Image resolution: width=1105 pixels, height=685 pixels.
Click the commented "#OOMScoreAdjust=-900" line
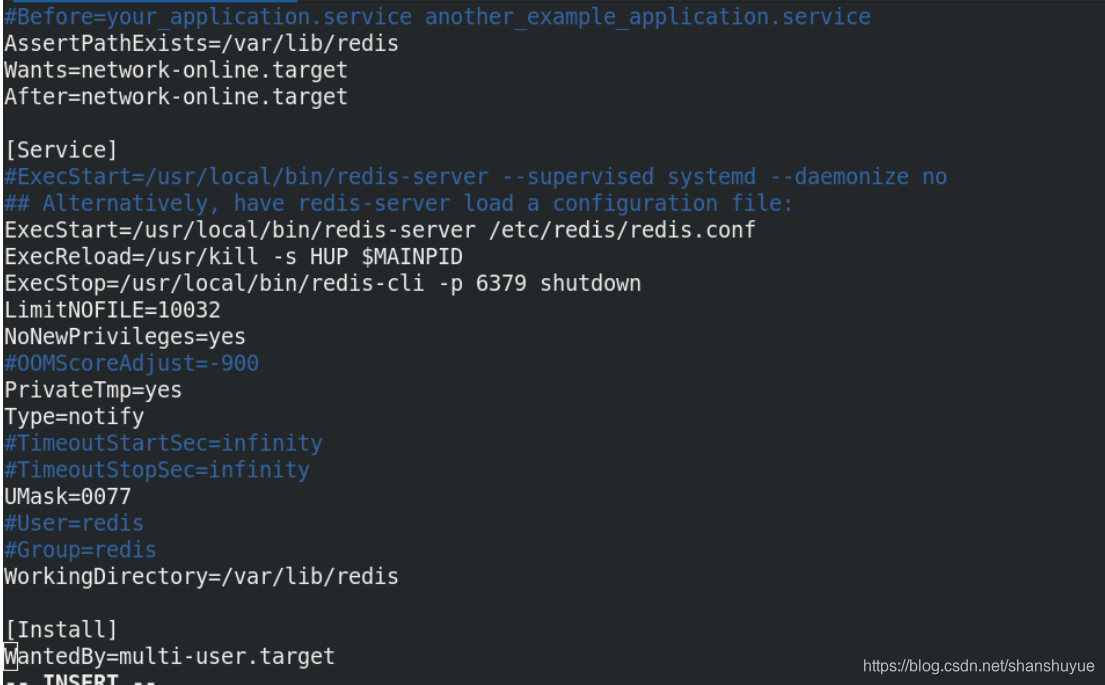tap(132, 364)
